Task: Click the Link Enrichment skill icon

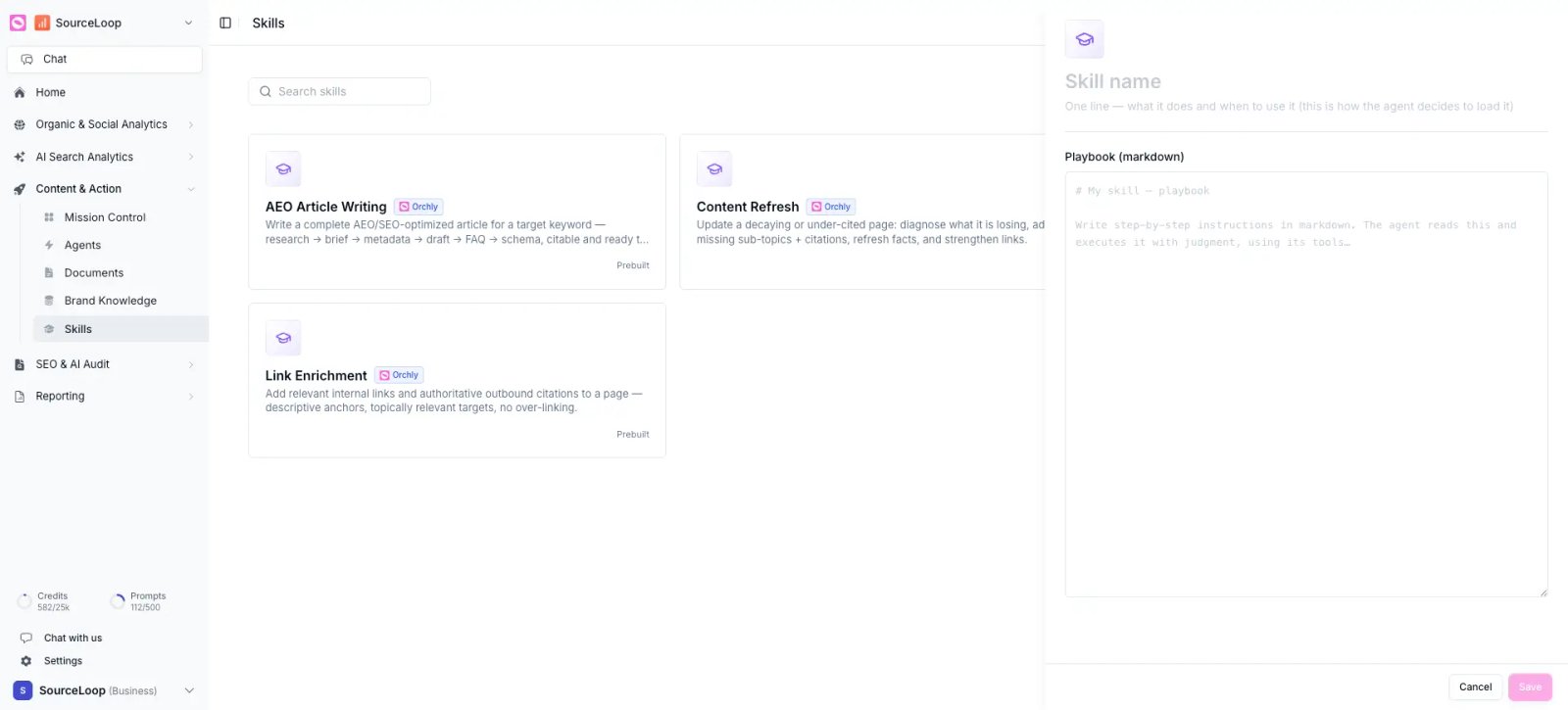Action: tap(283, 338)
